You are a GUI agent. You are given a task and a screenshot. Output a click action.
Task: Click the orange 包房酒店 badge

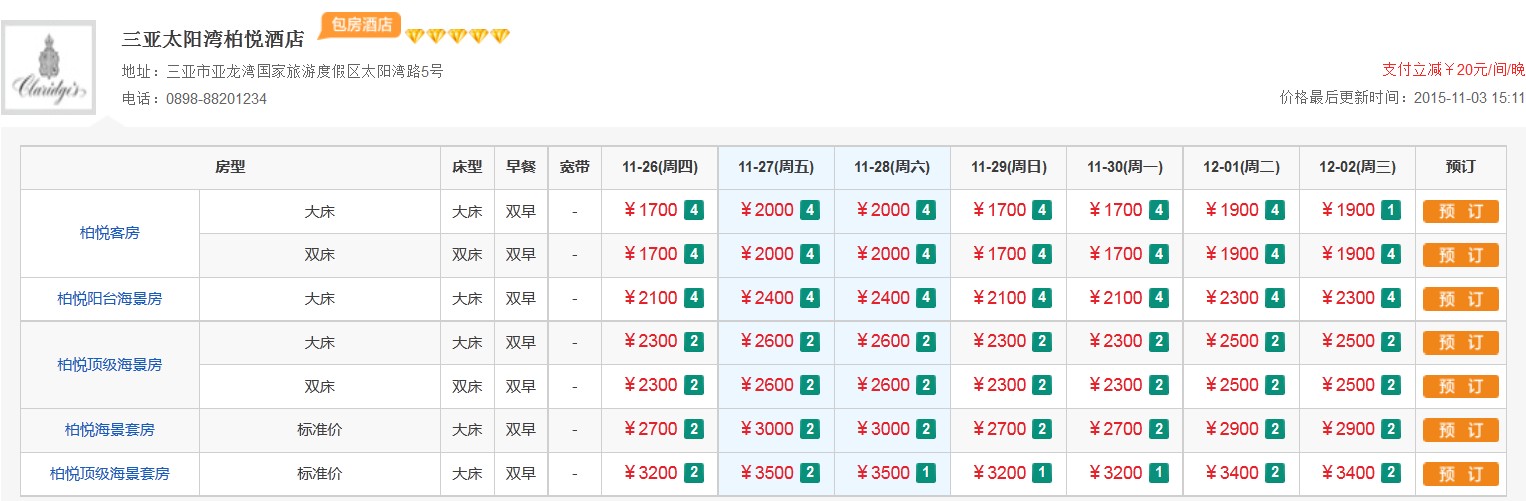tap(360, 25)
